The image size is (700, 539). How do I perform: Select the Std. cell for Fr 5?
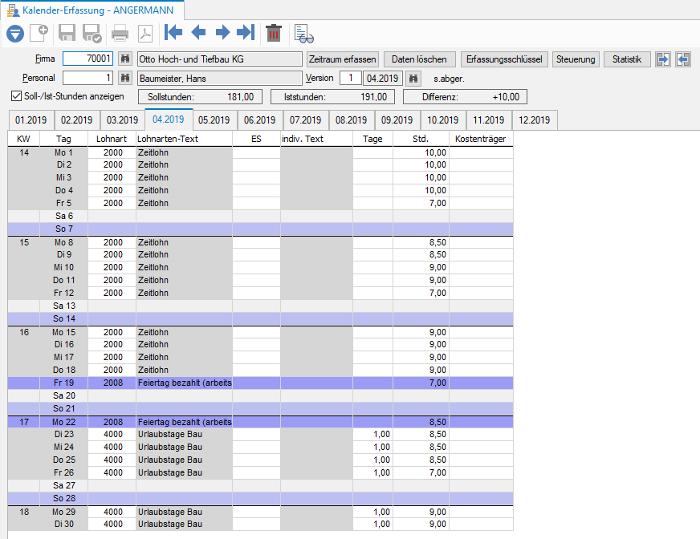[x=421, y=203]
